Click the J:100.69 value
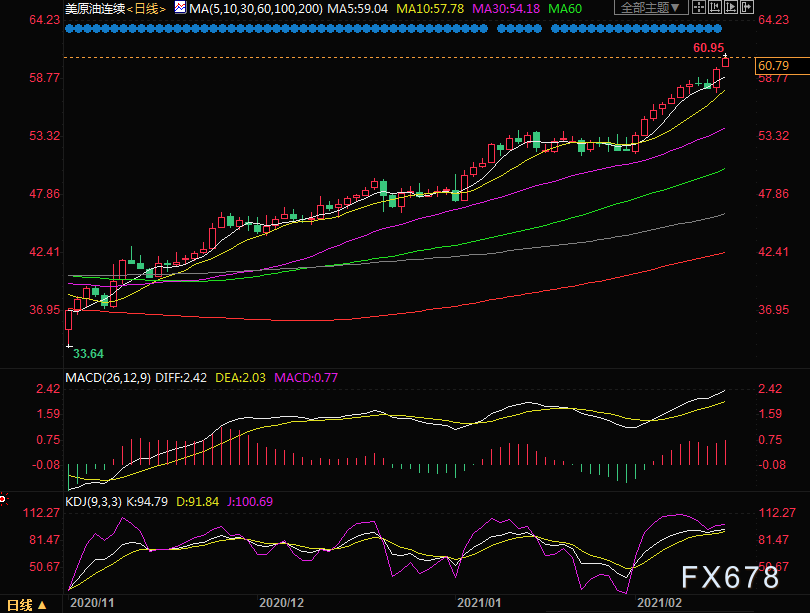 250,501
